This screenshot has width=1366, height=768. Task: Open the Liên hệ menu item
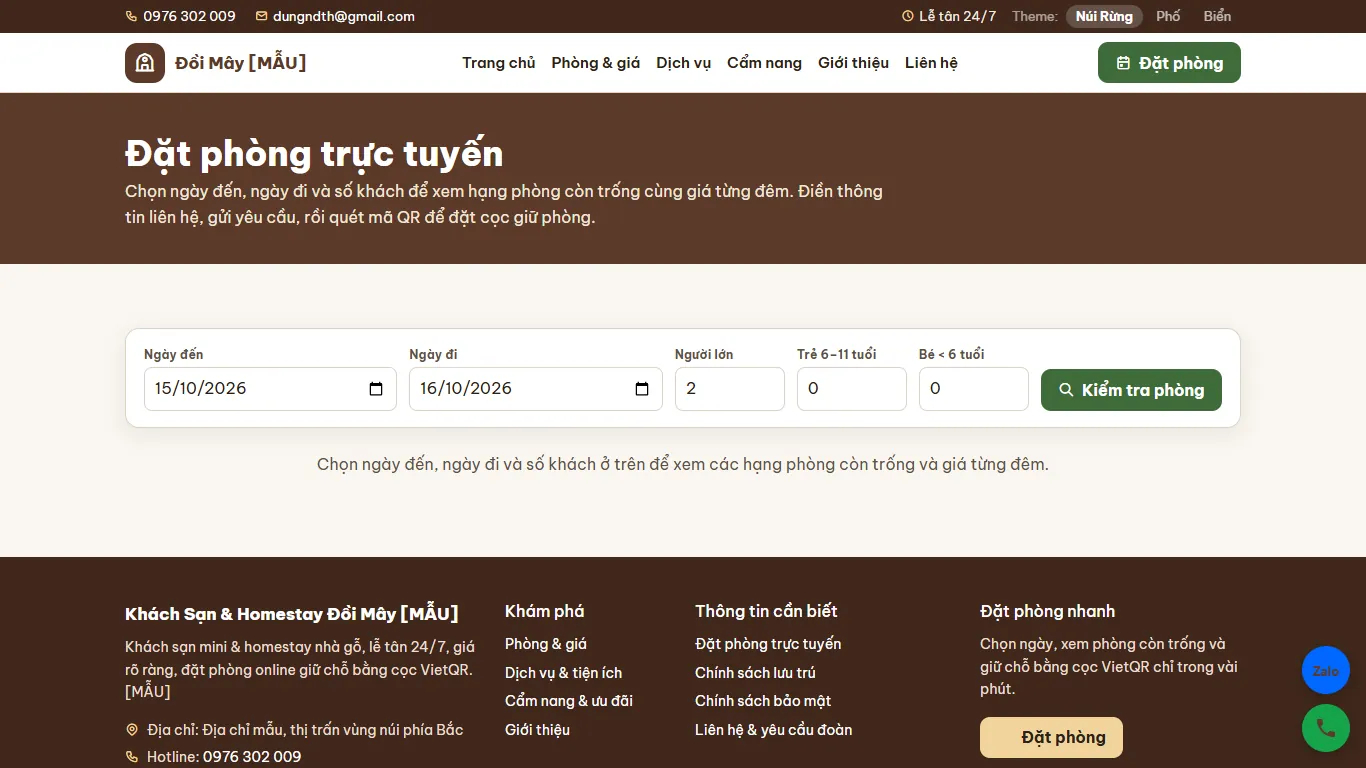click(931, 63)
